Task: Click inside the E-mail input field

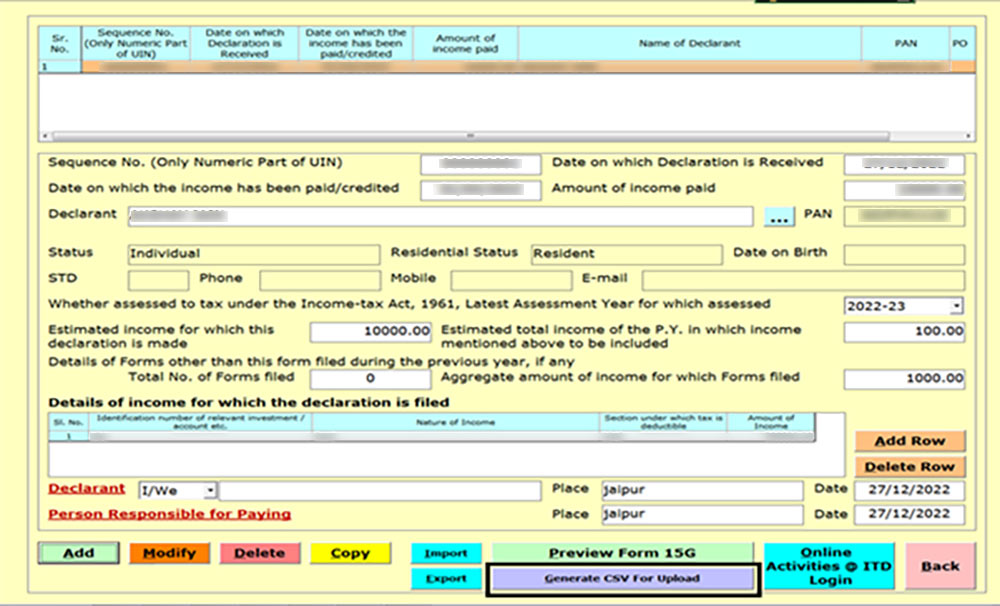Action: (x=800, y=279)
